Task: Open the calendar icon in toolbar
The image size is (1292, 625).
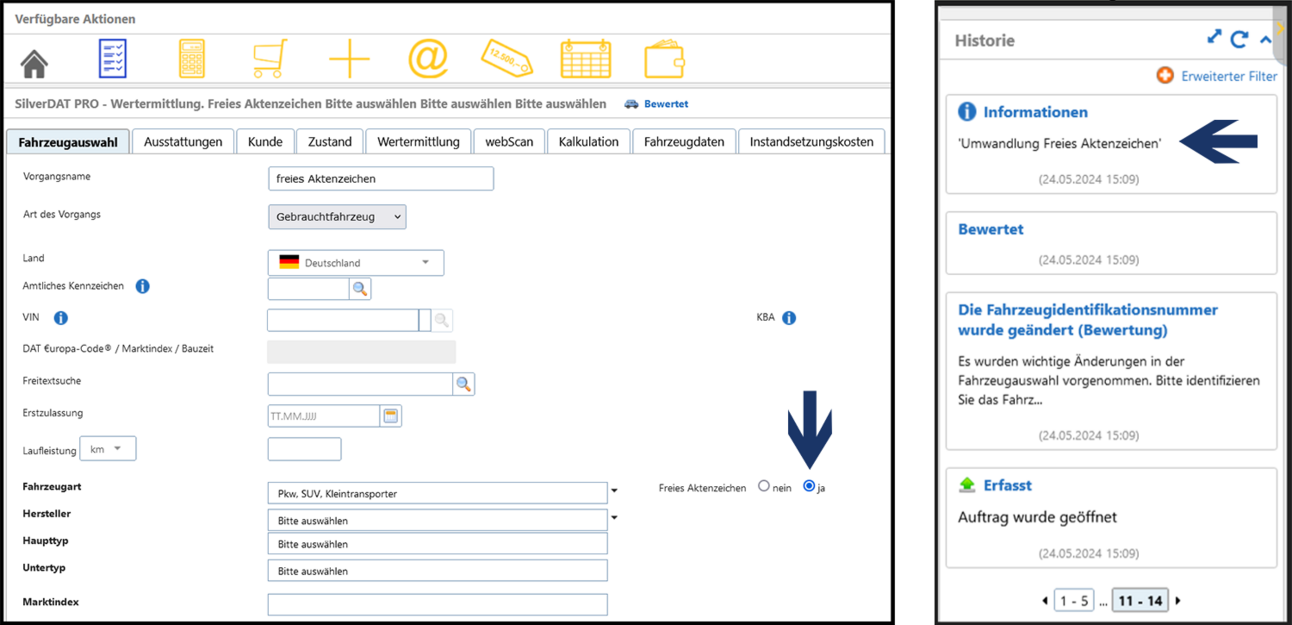Action: [x=585, y=60]
